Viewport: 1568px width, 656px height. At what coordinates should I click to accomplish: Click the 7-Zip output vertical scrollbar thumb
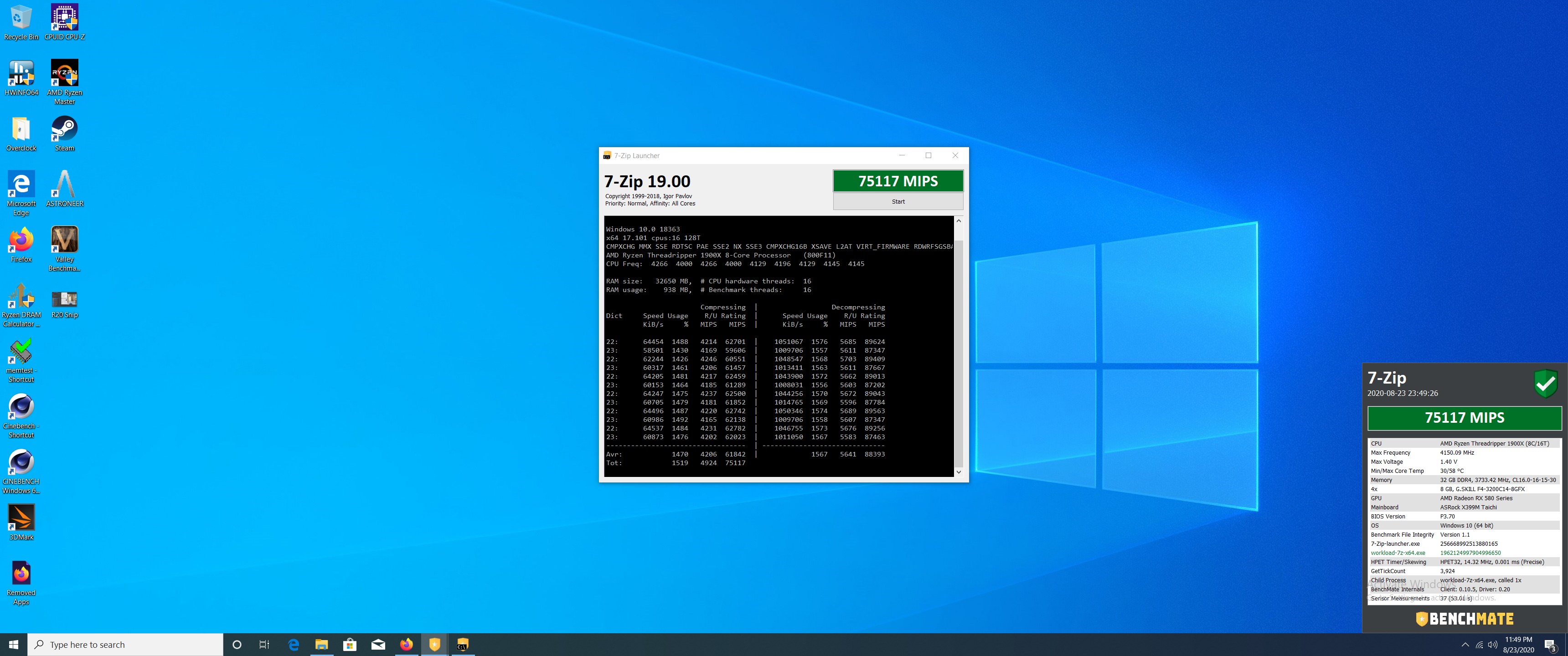pyautogui.click(x=959, y=353)
